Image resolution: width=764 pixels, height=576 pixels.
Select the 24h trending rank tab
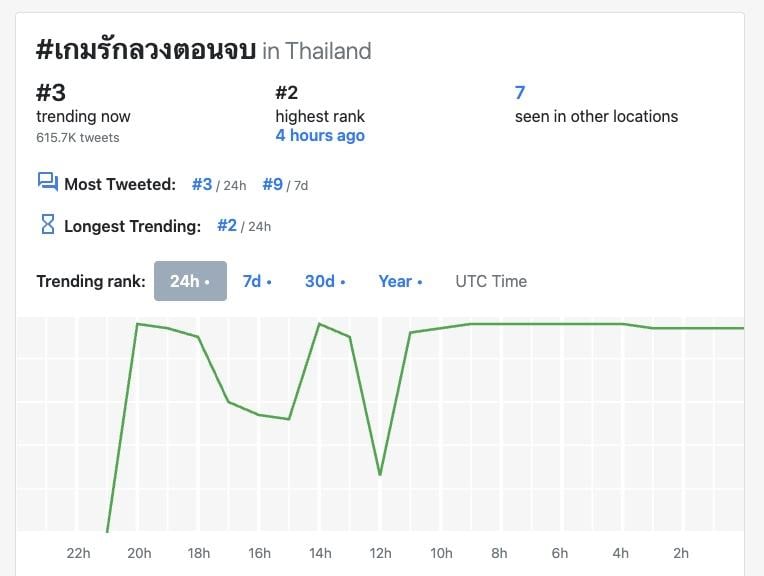(x=190, y=281)
